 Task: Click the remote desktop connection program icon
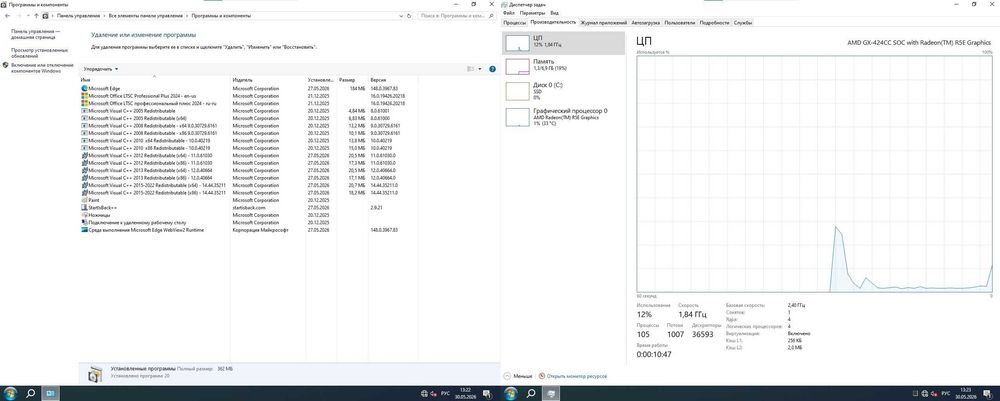tap(85, 222)
